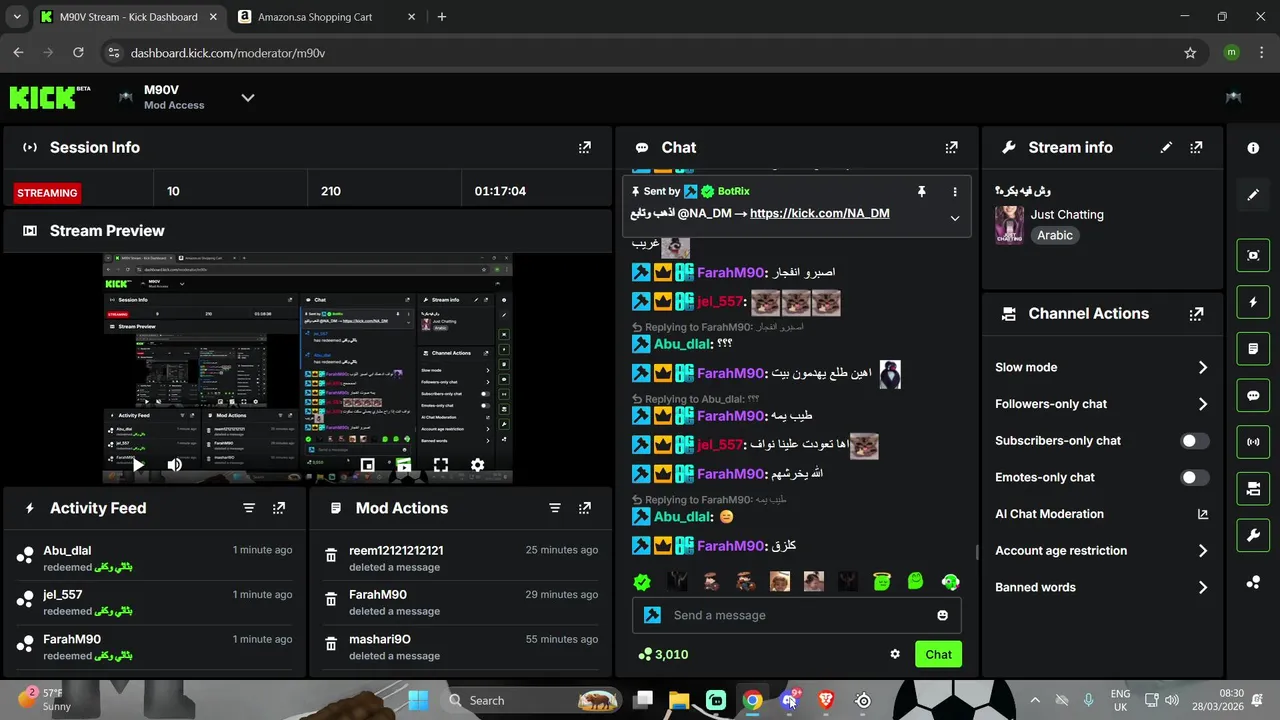Toggle Activity Feed widget (lightning) in sidebar

point(1253,302)
